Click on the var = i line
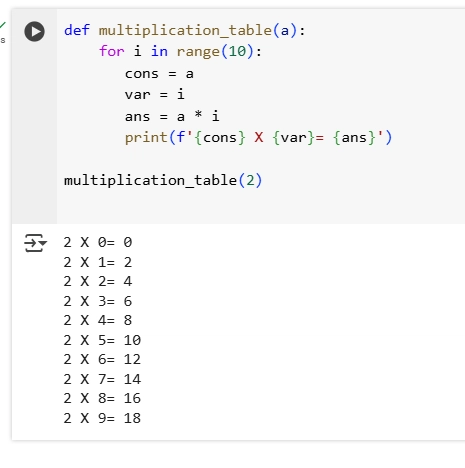Screen dimensions: 465x468 click(154, 95)
